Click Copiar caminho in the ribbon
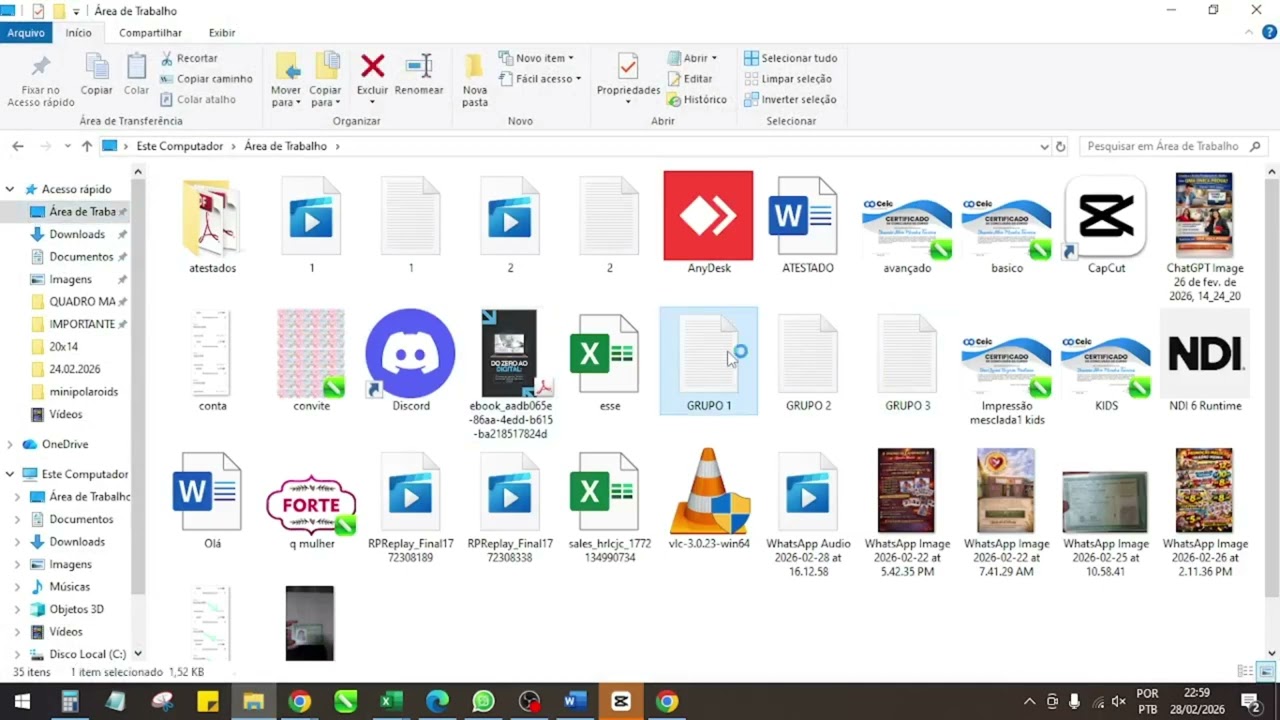 point(206,79)
